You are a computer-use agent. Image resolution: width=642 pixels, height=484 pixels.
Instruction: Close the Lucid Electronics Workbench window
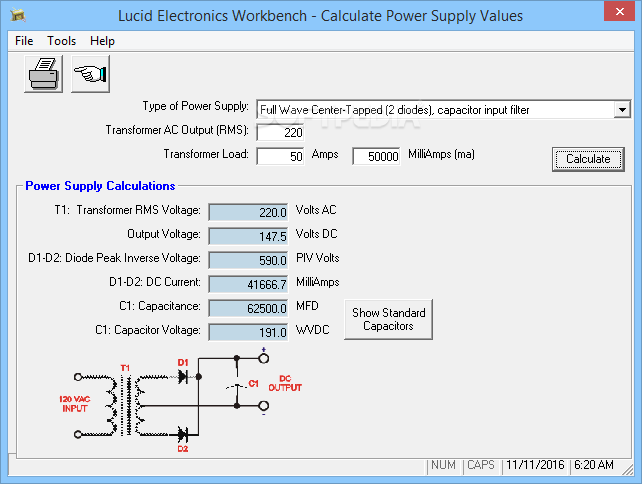(619, 12)
